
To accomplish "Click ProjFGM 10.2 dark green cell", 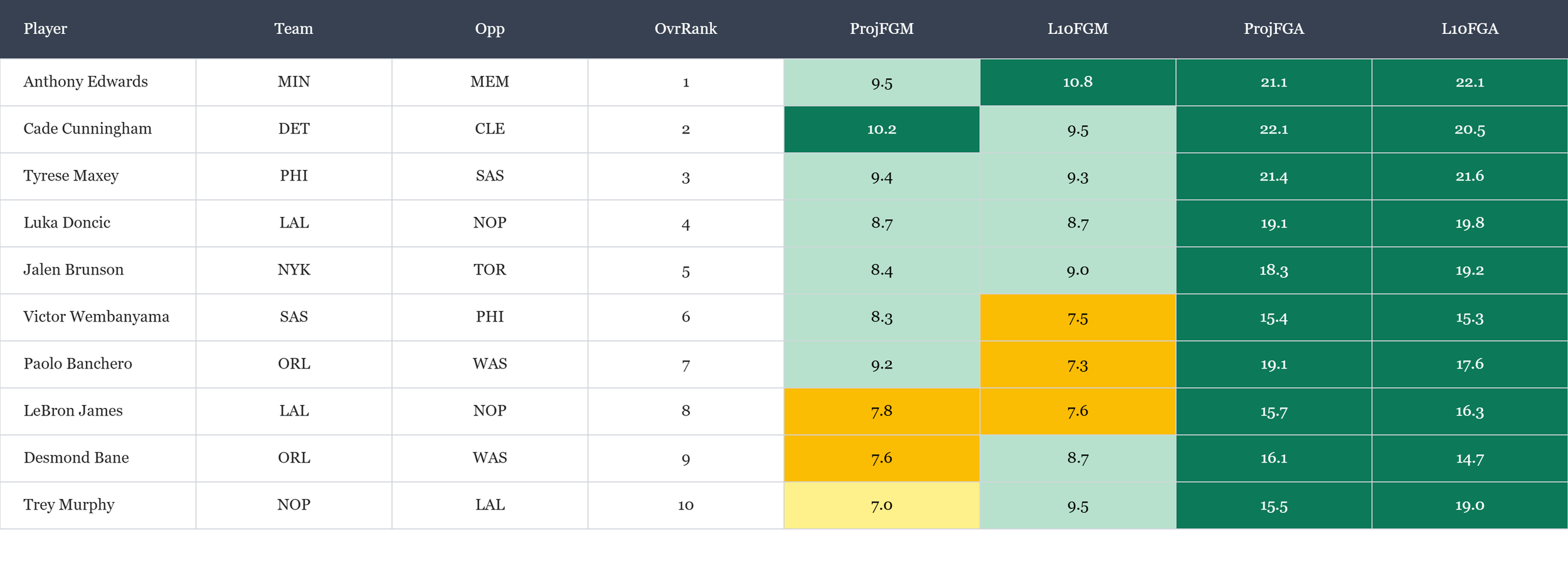I will [x=881, y=129].
